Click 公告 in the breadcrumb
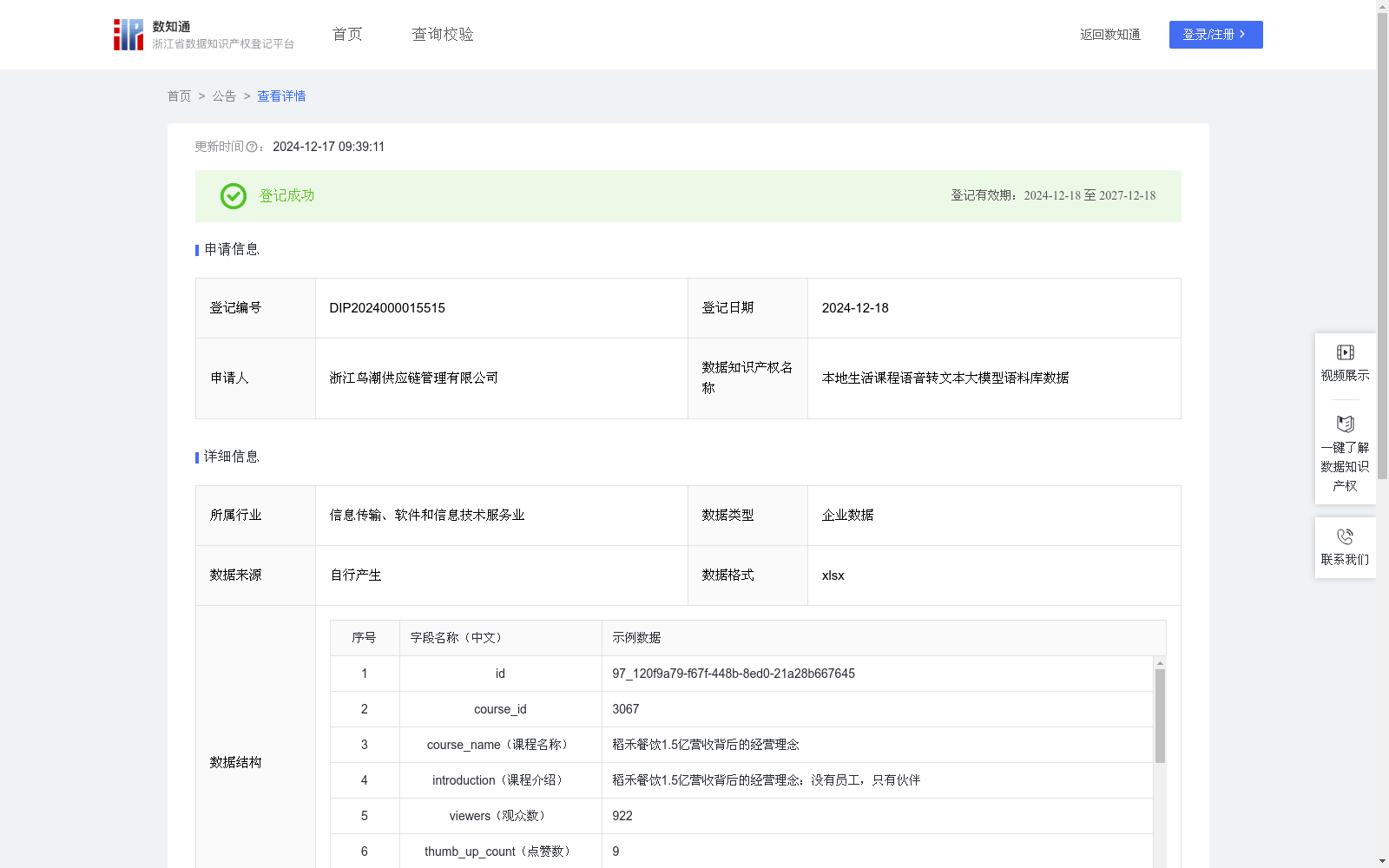The image size is (1389, 868). pyautogui.click(x=224, y=96)
